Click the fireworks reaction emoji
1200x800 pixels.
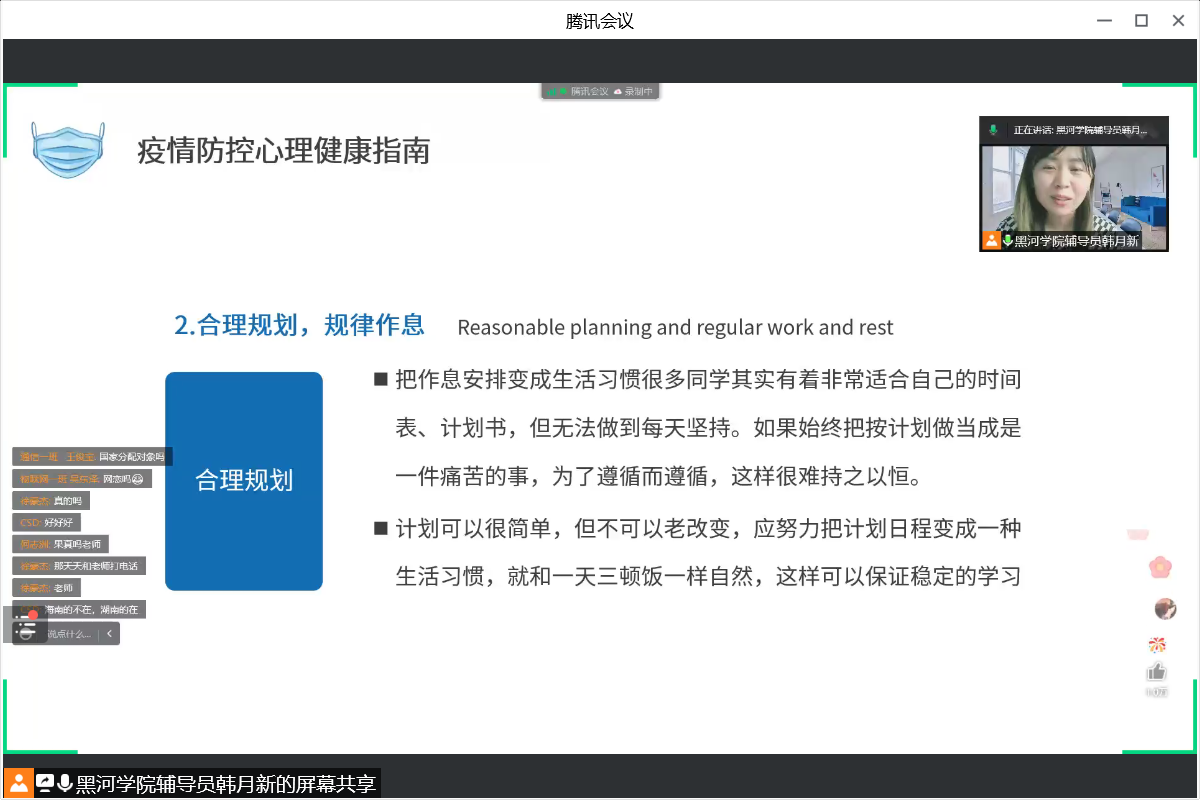[1157, 644]
